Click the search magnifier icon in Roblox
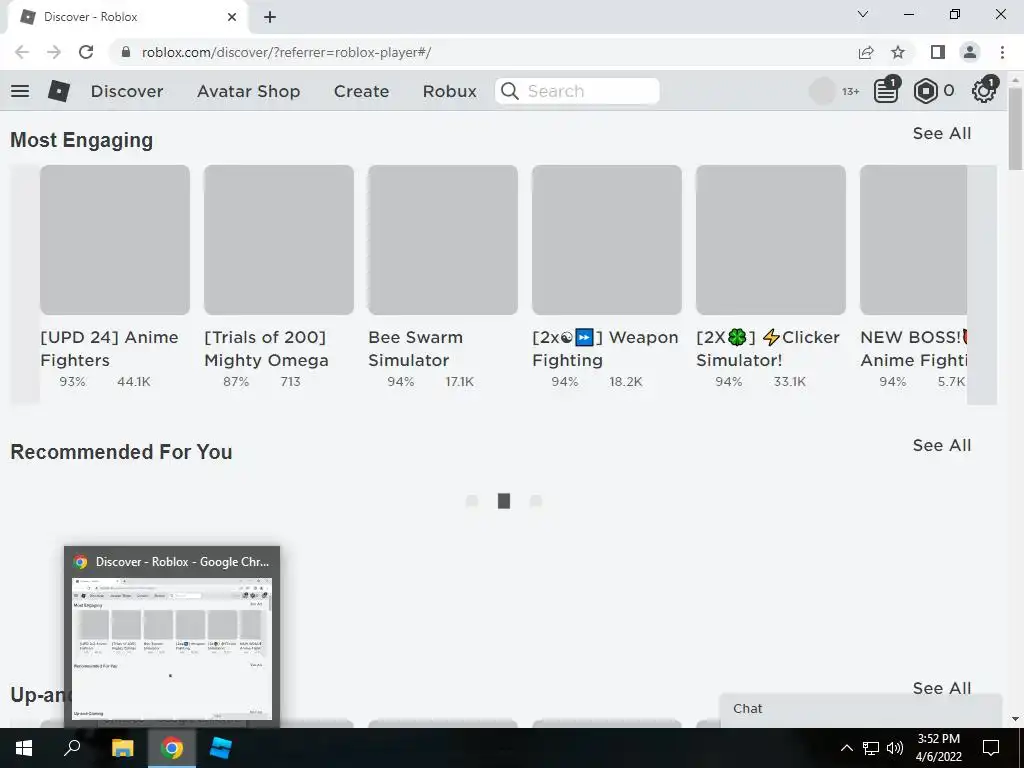Image resolution: width=1024 pixels, height=768 pixels. point(509,91)
